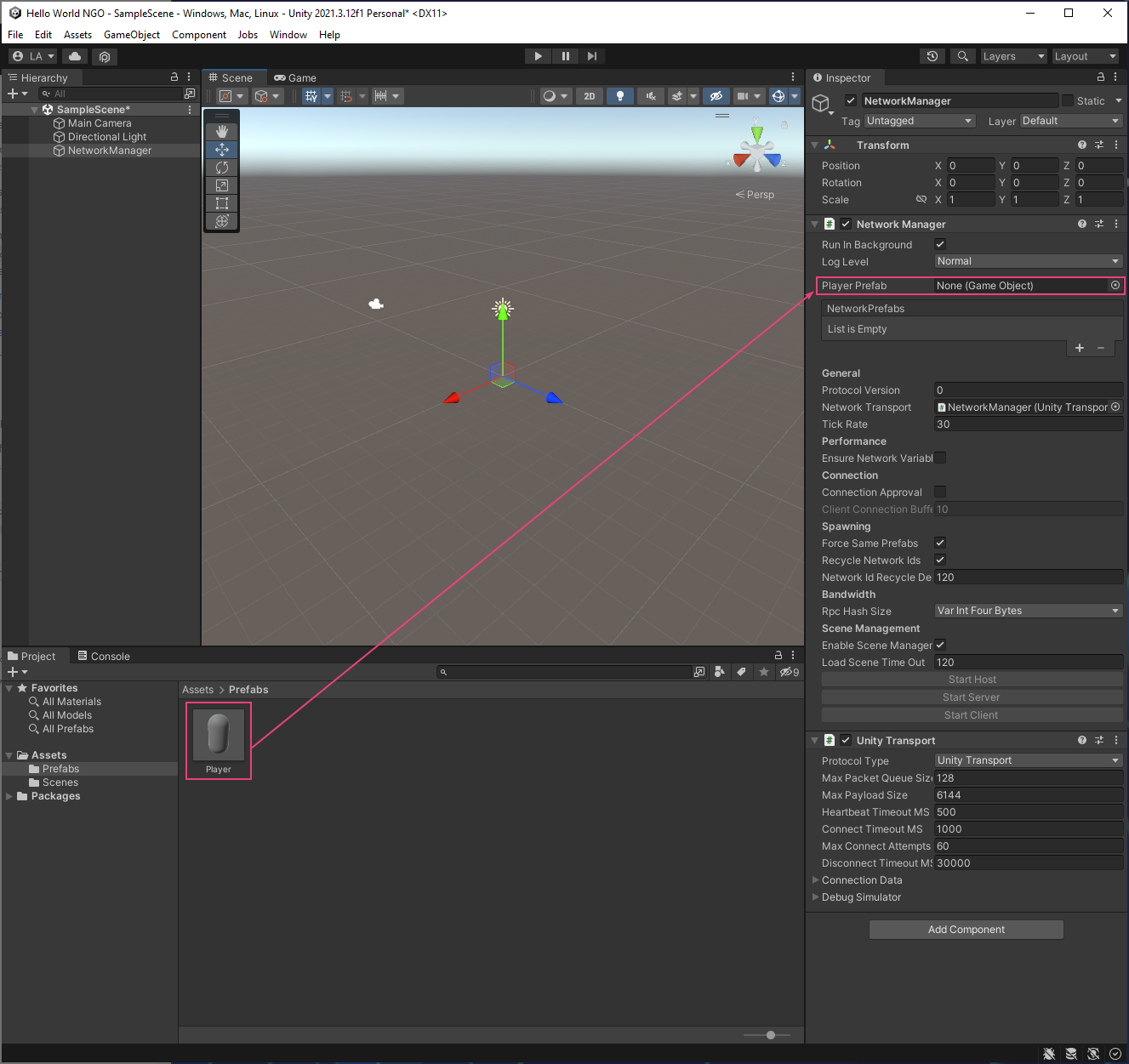Select the Hand tool in Scene view
Image resolution: width=1129 pixels, height=1064 pixels.
222,132
